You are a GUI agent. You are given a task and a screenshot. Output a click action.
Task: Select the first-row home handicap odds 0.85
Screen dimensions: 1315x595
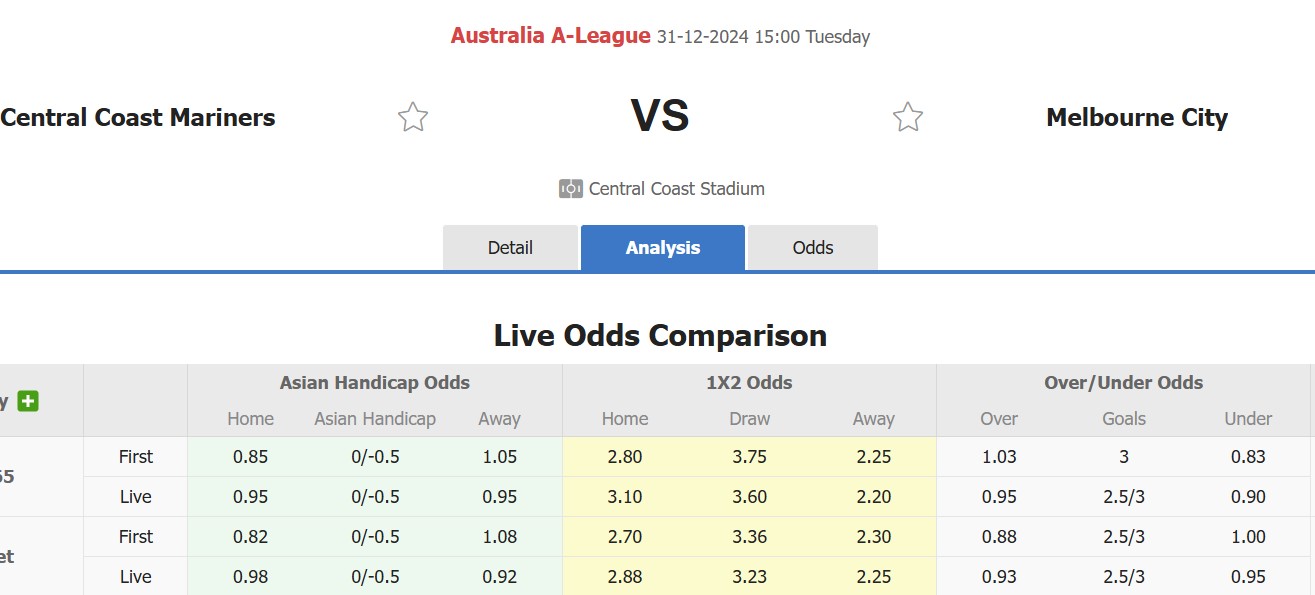pos(250,456)
